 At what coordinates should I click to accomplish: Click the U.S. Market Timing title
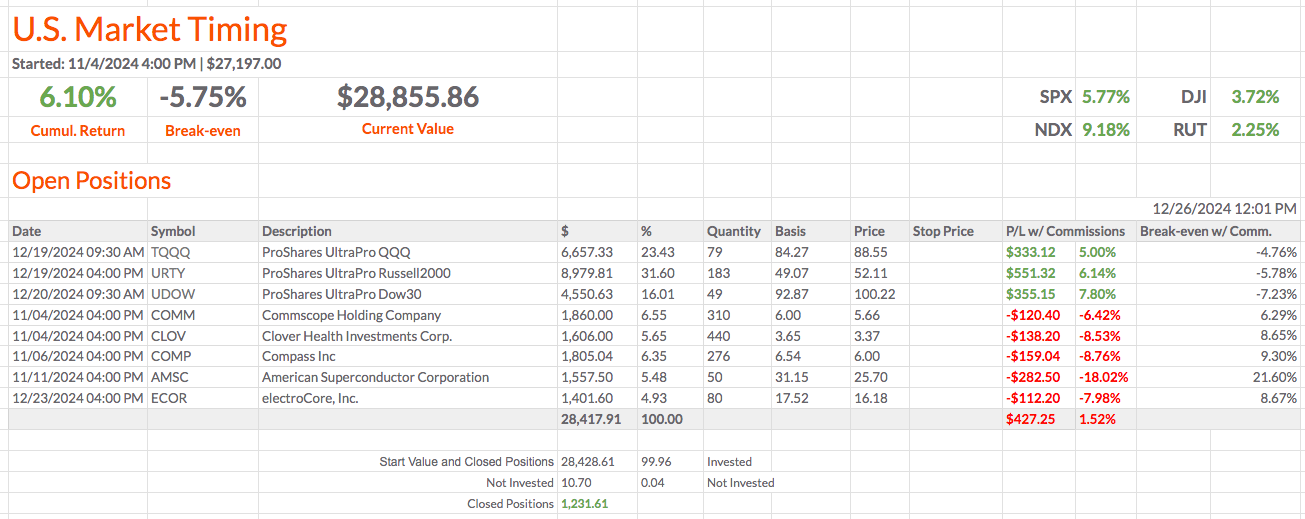149,30
